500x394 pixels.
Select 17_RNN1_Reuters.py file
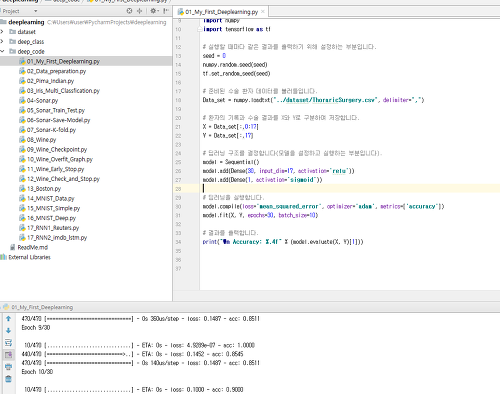[x=49, y=228]
